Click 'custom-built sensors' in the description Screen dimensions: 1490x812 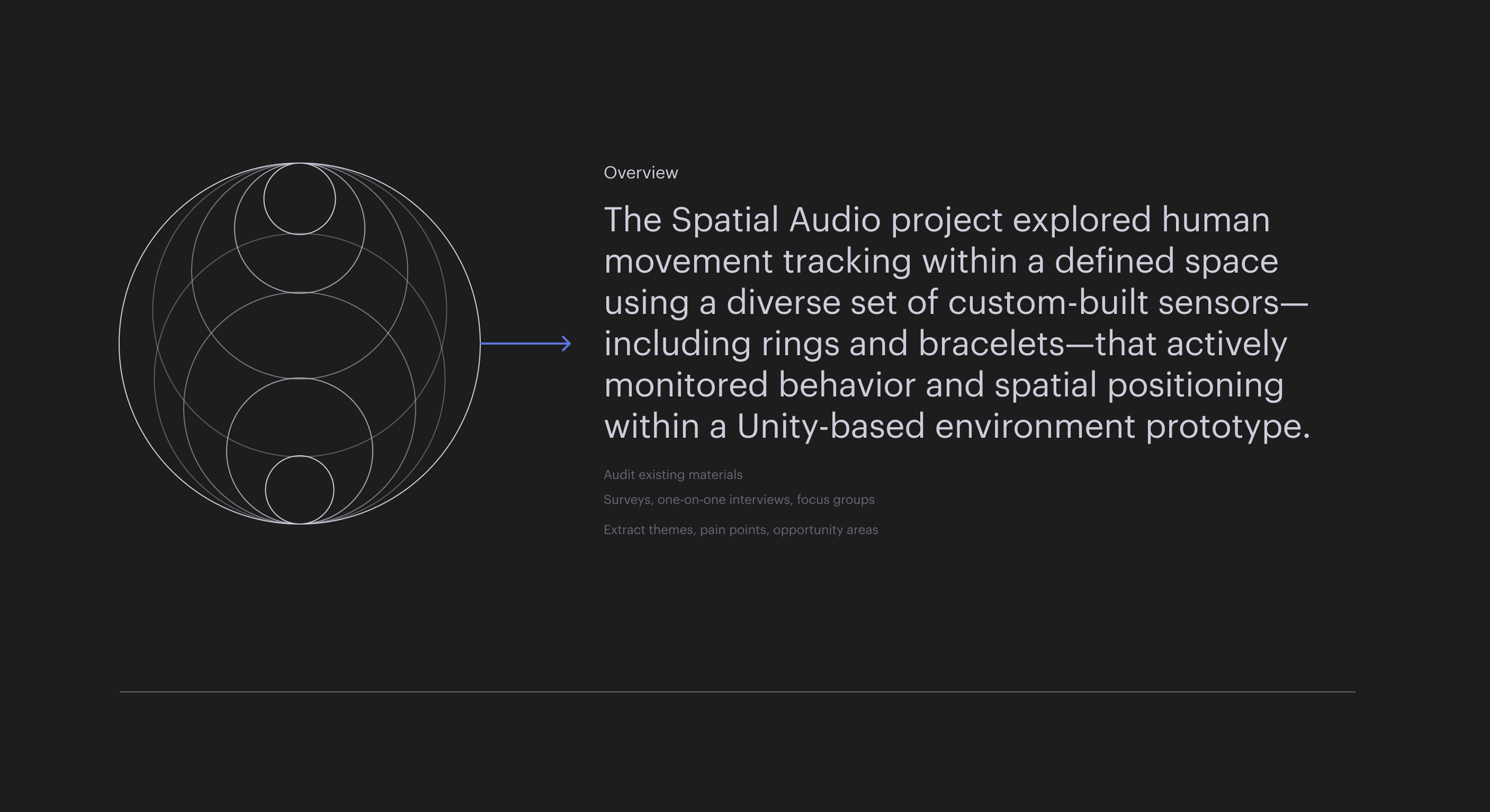pyautogui.click(x=1113, y=303)
